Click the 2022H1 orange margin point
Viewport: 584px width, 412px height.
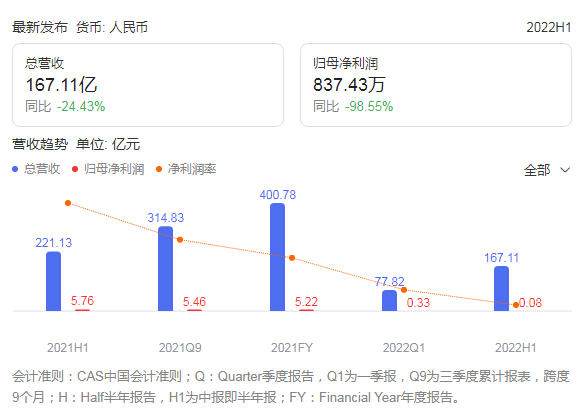[x=516, y=305]
